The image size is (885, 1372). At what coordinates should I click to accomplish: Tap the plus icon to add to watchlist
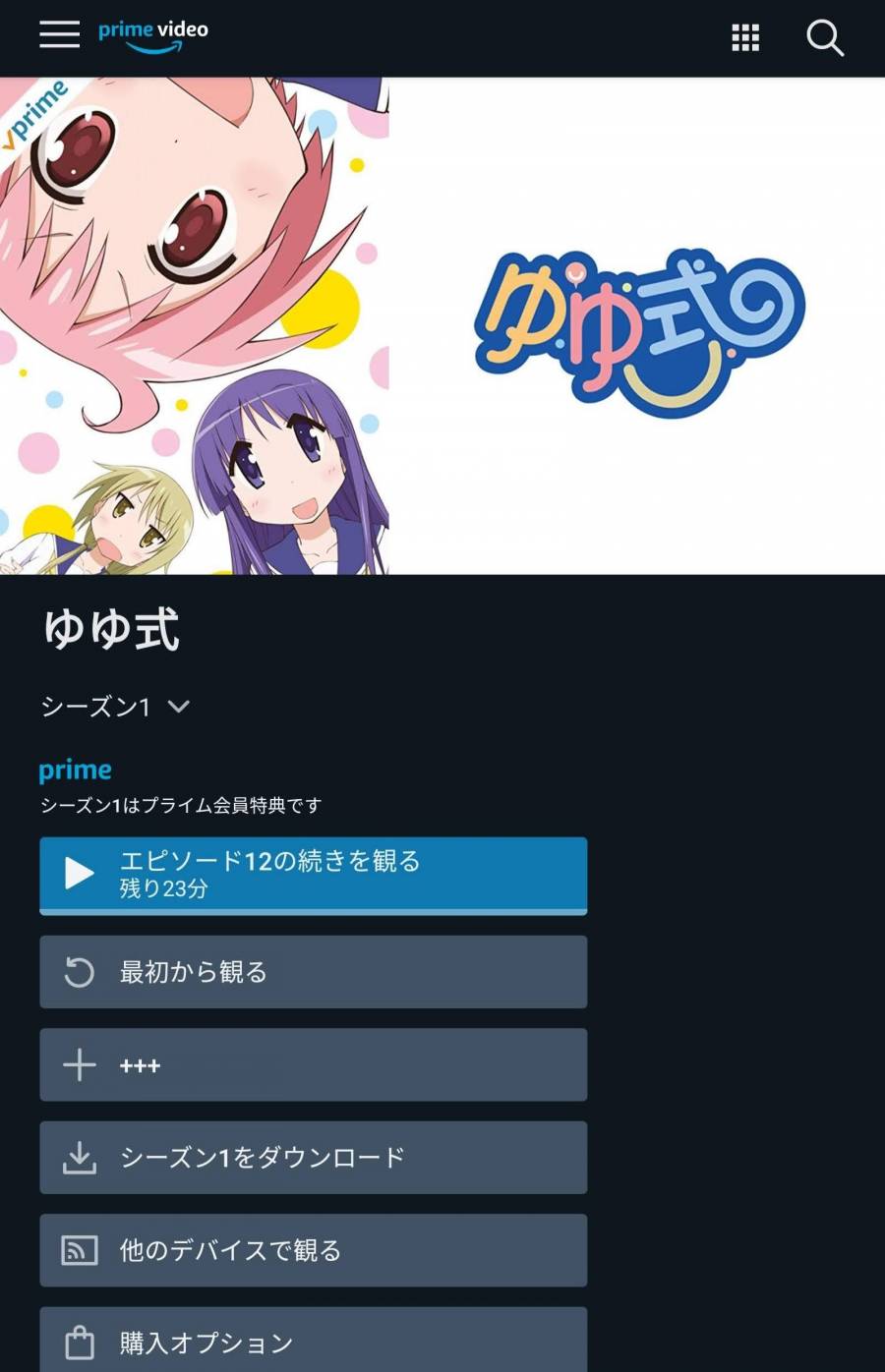(x=79, y=1064)
